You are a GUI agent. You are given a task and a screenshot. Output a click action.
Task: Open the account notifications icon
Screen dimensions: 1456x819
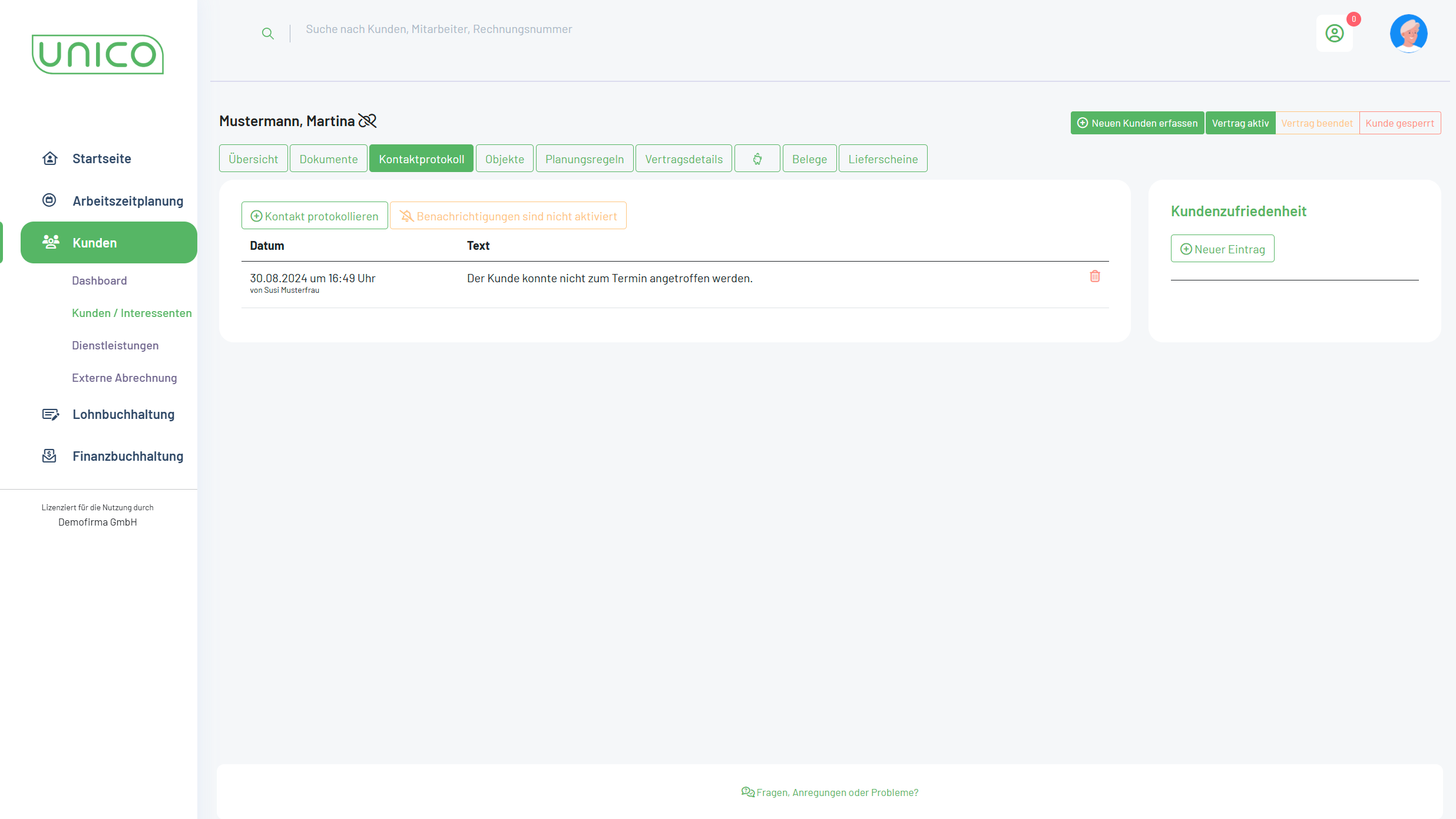pyautogui.click(x=1335, y=34)
